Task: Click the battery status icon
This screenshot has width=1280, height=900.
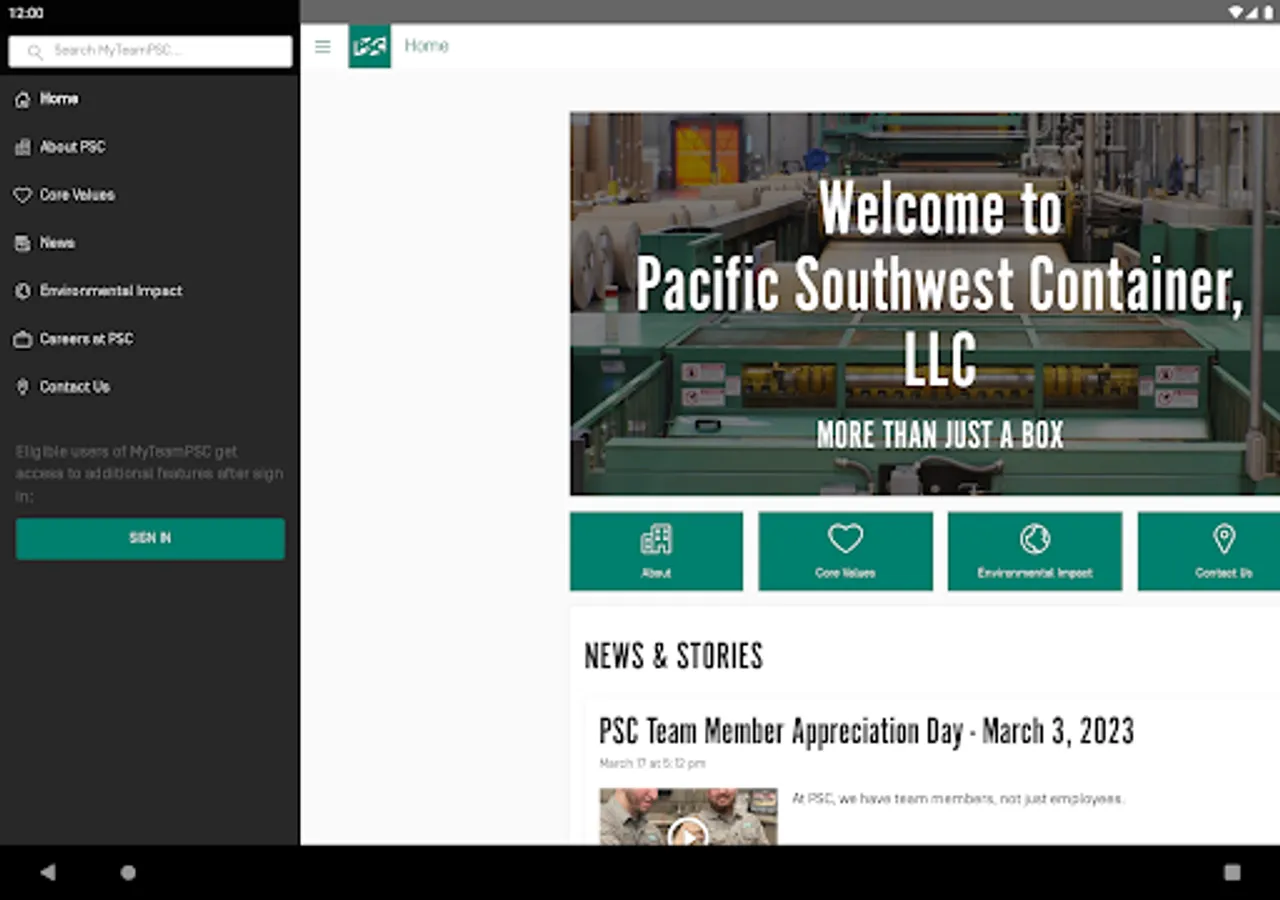Action: [1268, 12]
